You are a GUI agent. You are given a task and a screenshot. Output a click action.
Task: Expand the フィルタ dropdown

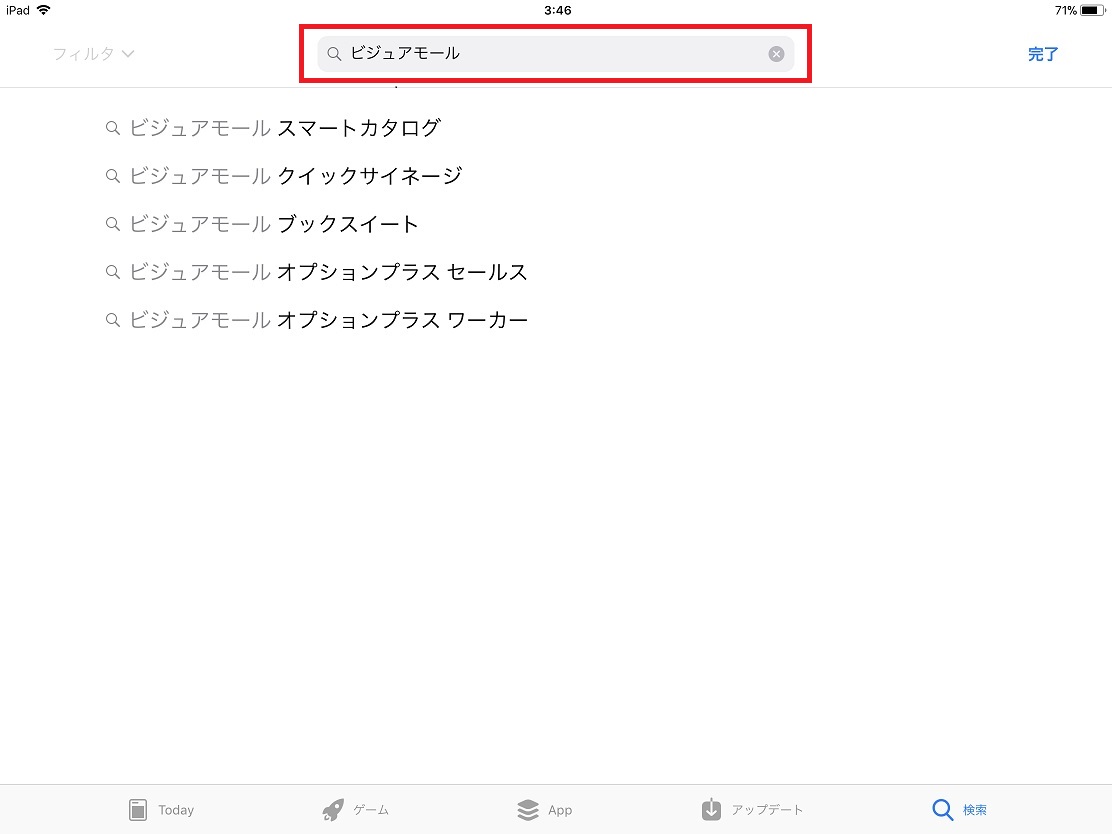tap(93, 54)
